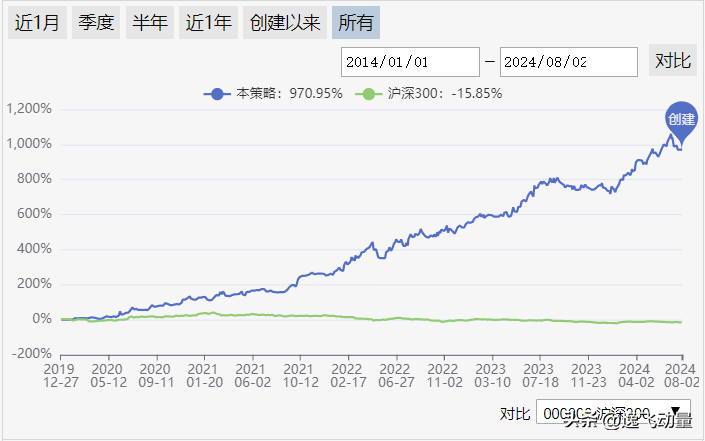Viewport: 705px width, 441px height.
Task: Click the 600% y-axis label
Action: click(x=34, y=214)
